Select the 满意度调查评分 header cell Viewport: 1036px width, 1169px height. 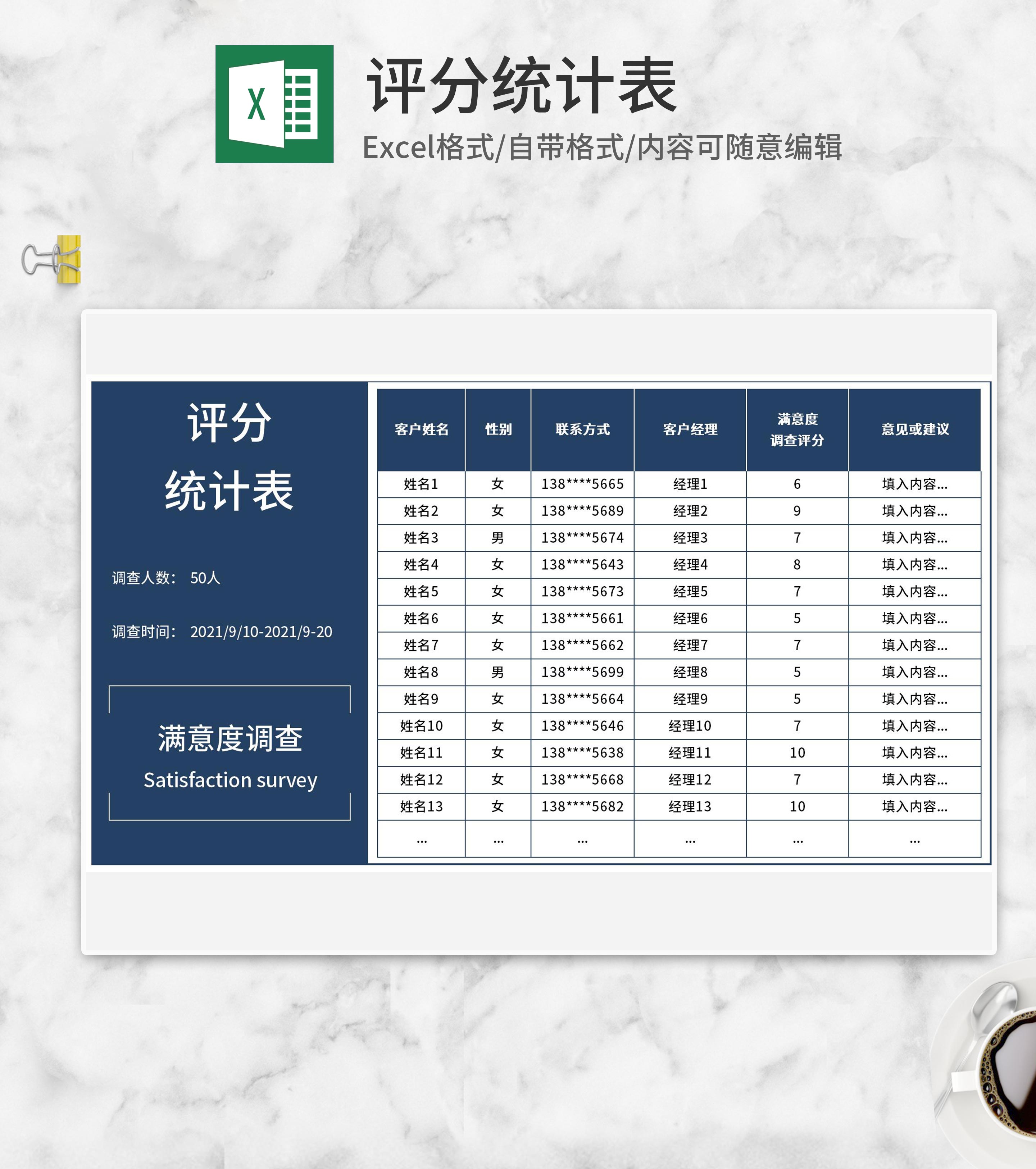pos(797,429)
